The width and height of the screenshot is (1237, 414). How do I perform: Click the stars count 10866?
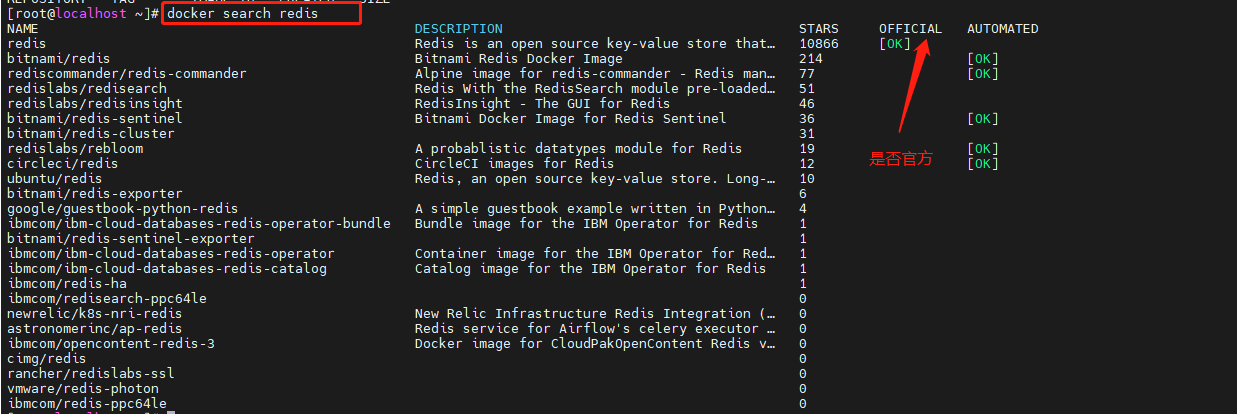click(x=819, y=44)
